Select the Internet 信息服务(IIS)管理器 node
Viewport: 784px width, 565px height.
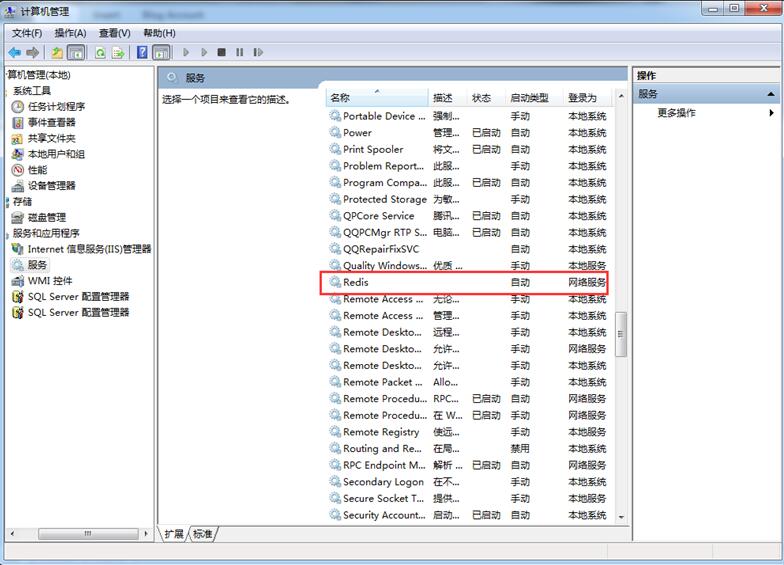pos(89,249)
